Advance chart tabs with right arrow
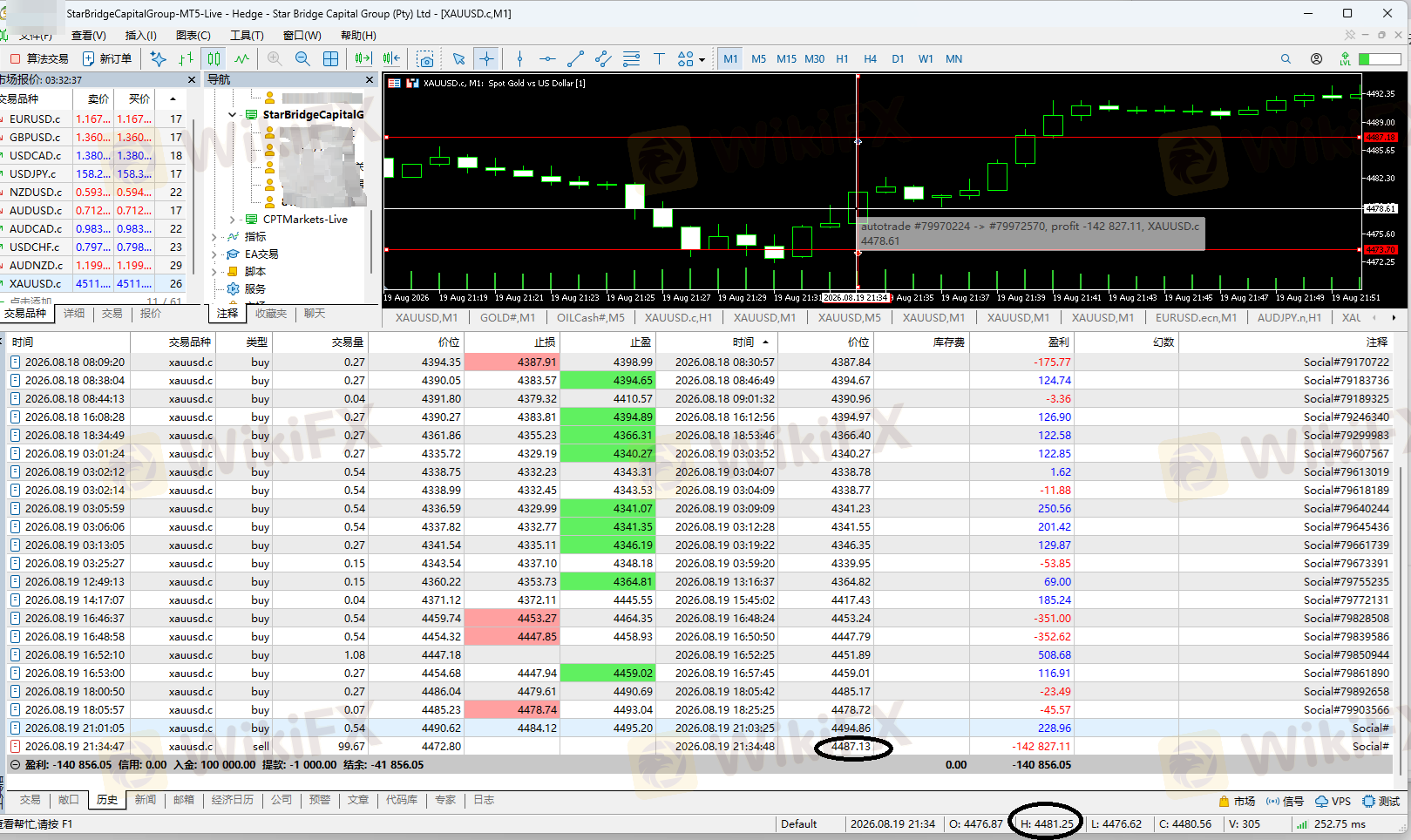The image size is (1411, 840). pyautogui.click(x=1394, y=317)
